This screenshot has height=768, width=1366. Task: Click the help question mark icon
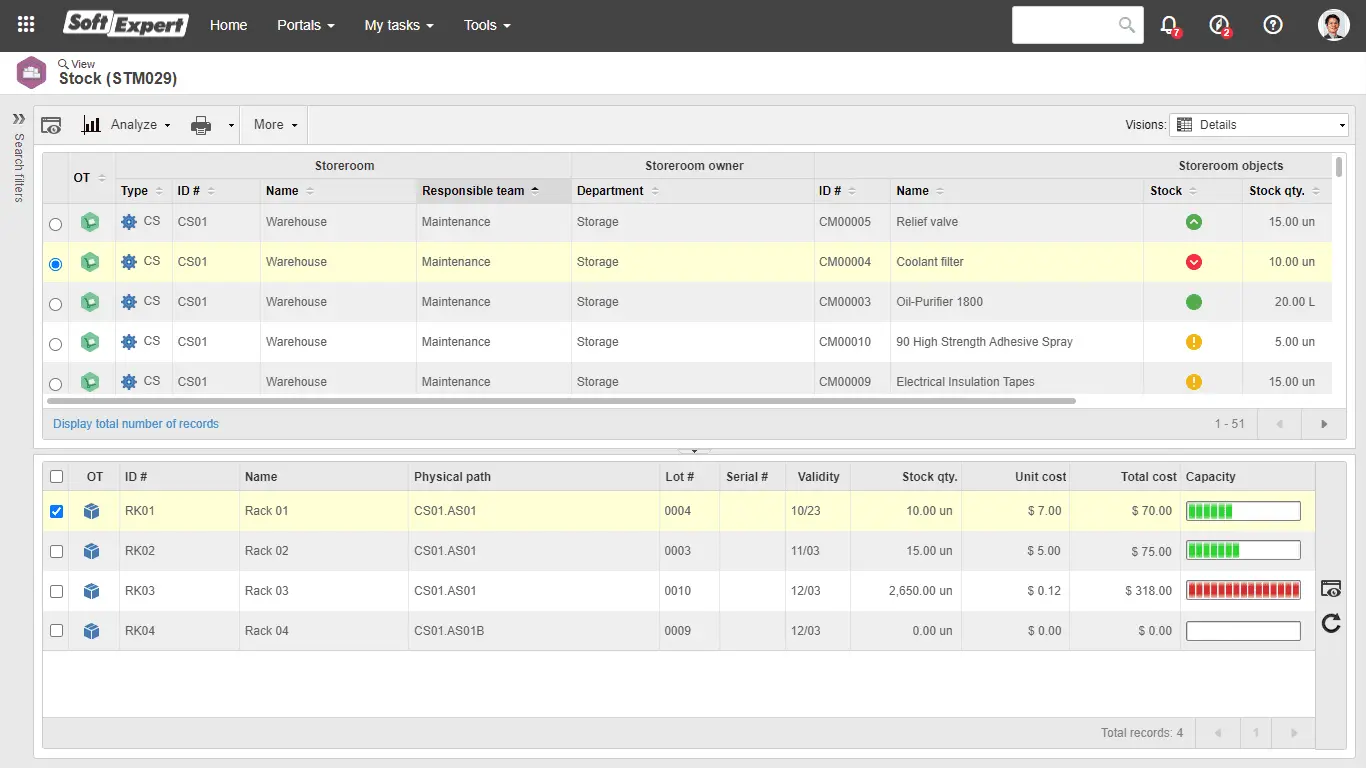(1272, 25)
